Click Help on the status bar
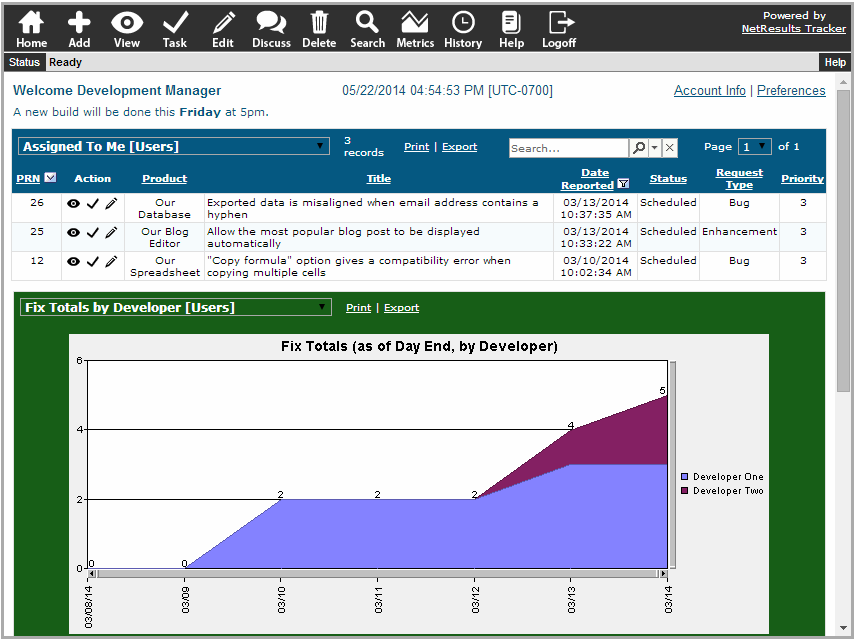The image size is (858, 642). coord(835,62)
